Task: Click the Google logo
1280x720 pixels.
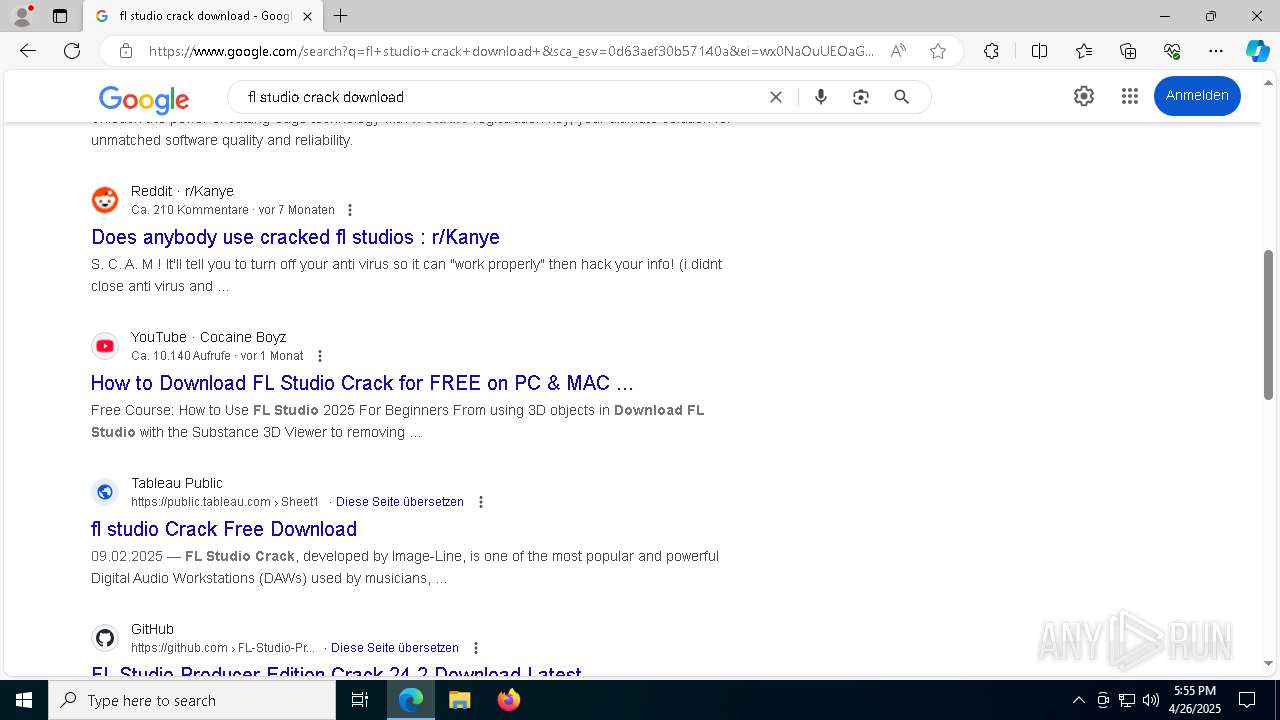Action: pos(144,98)
